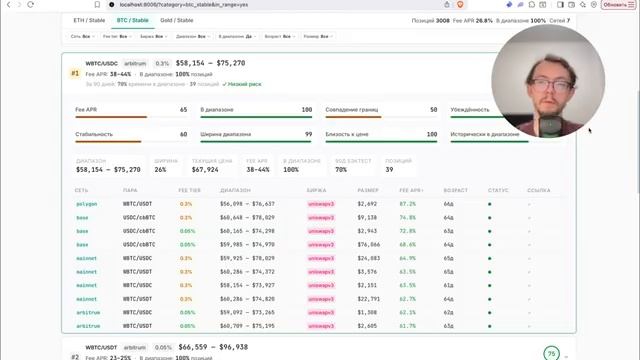Click the 87.2% fee APR value
The image size is (640, 360).
(x=407, y=204)
